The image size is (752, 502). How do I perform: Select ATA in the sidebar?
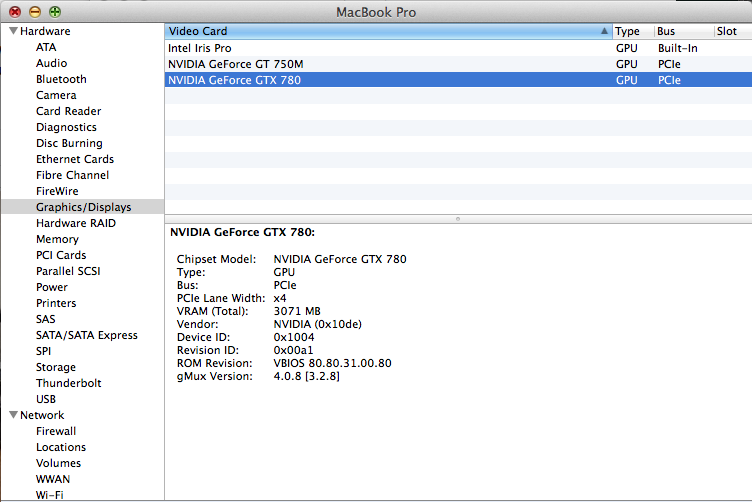pos(46,47)
